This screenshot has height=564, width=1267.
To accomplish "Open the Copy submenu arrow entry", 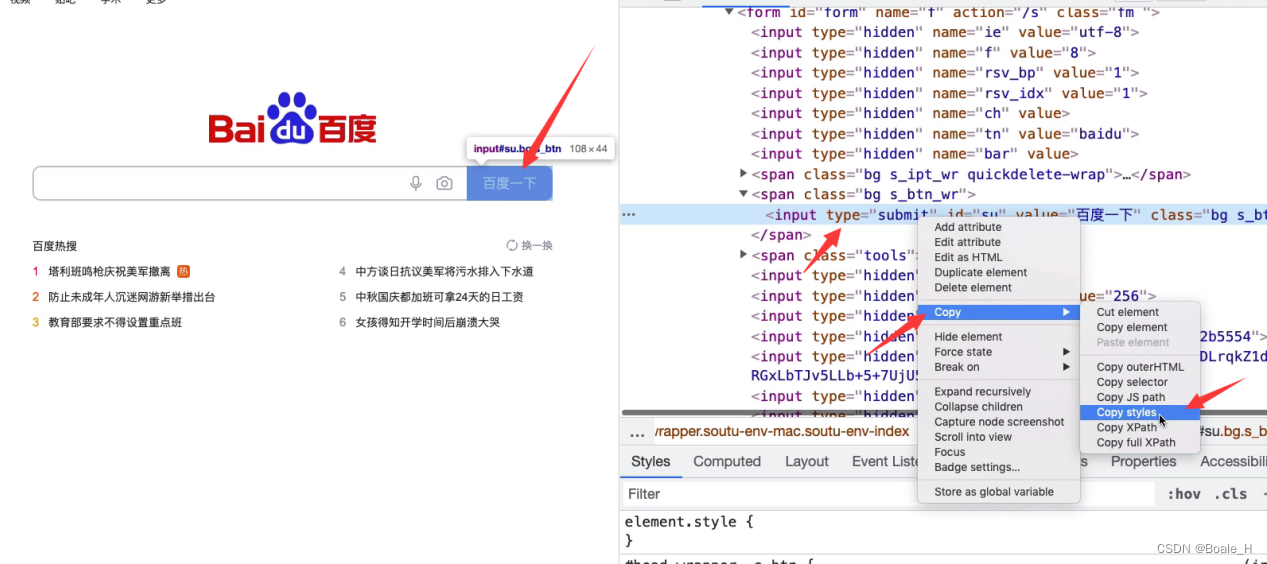I will [x=999, y=312].
